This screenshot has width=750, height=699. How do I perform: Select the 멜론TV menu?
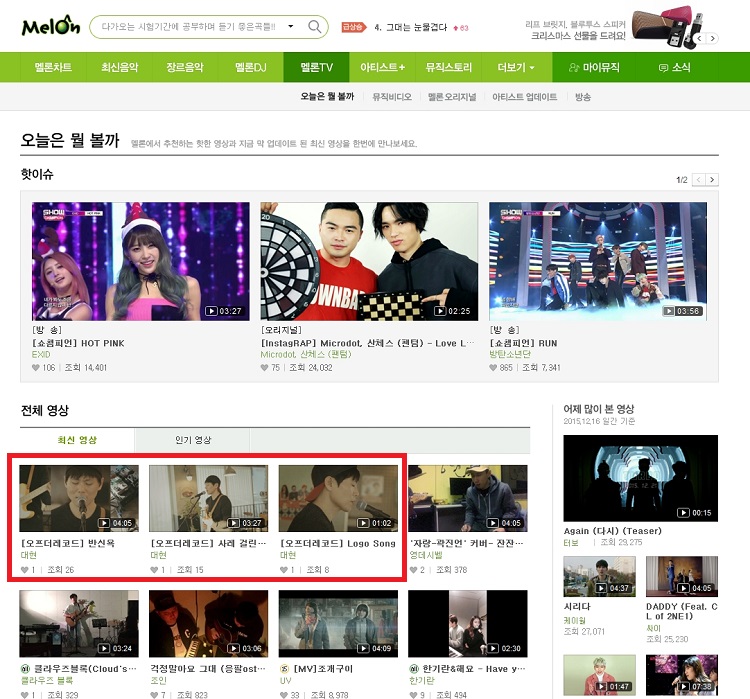pyautogui.click(x=316, y=67)
